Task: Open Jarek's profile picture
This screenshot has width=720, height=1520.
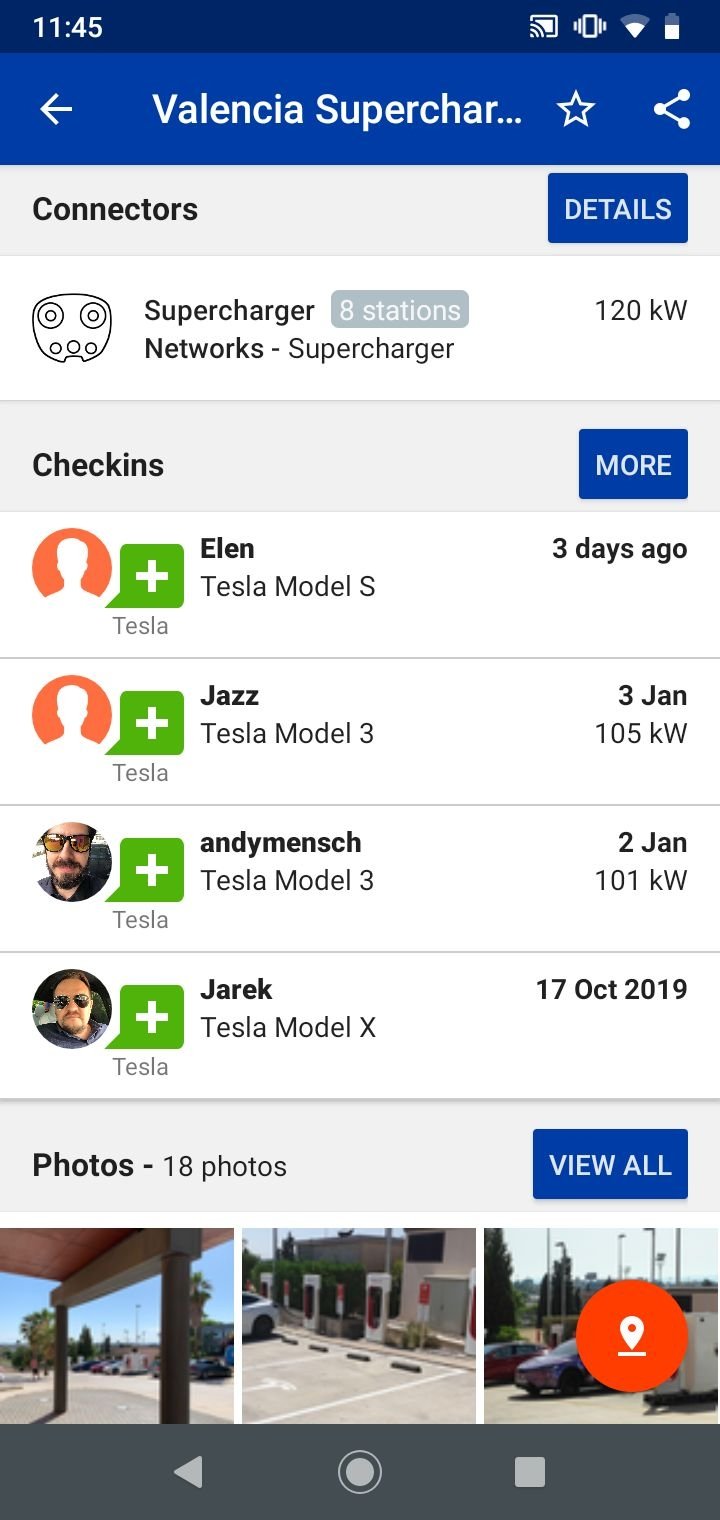Action: [71, 1009]
